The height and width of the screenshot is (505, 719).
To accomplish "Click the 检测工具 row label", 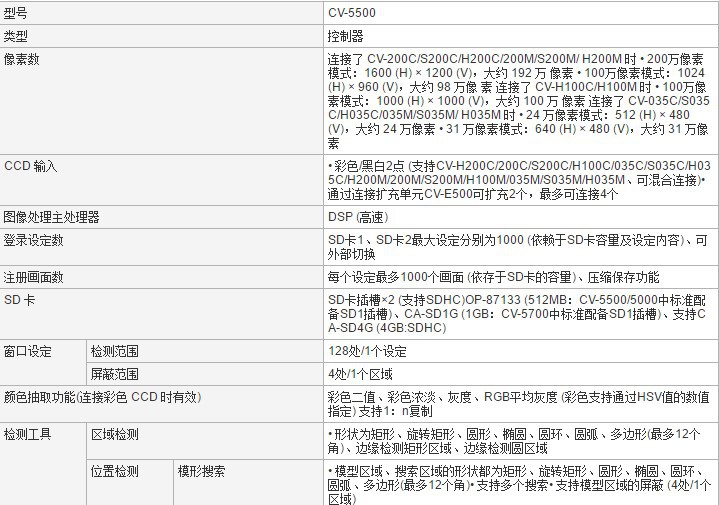I will [x=28, y=434].
